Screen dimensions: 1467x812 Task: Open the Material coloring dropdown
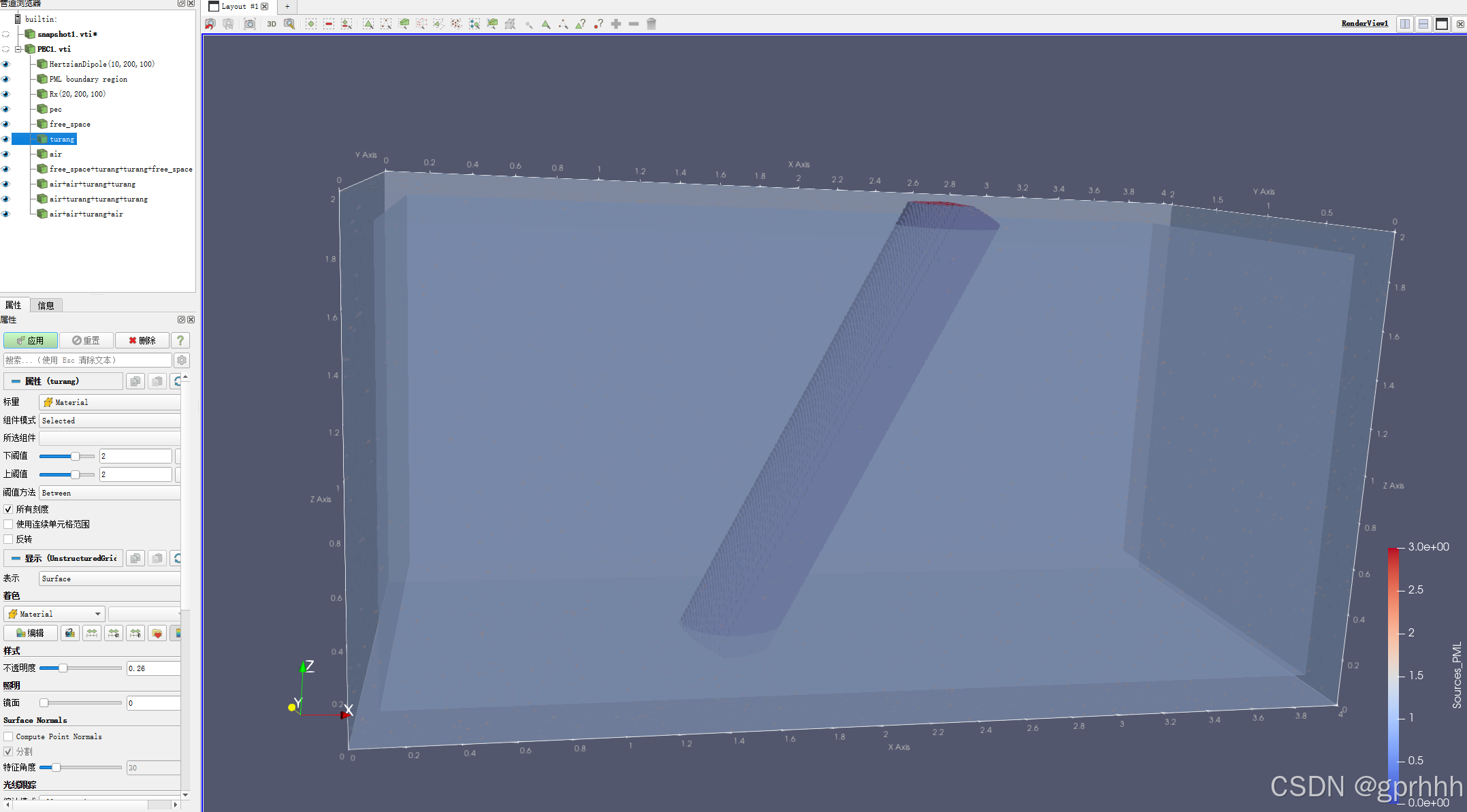coord(54,614)
